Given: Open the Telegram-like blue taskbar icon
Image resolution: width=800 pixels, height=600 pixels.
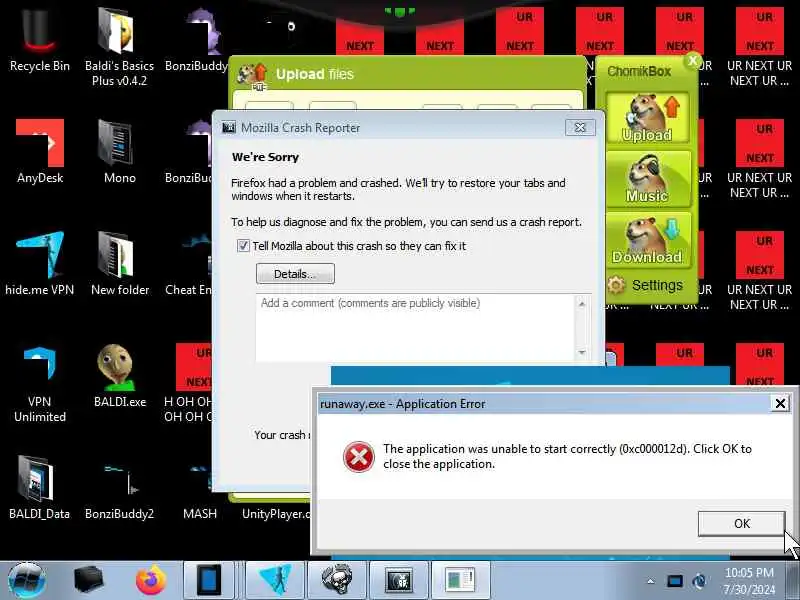Looking at the screenshot, I should coord(276,580).
